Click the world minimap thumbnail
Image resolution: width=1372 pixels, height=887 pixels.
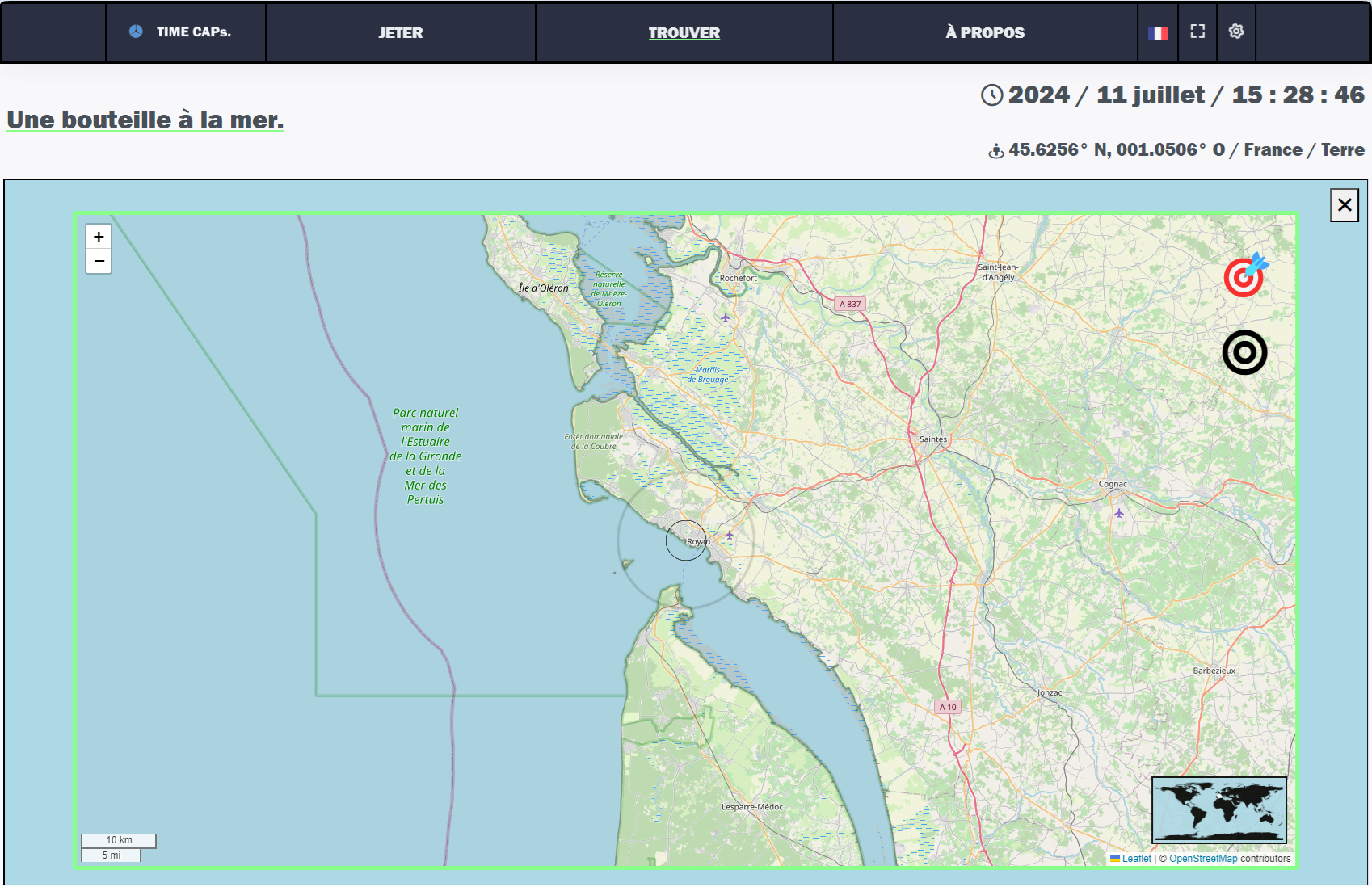pos(1218,810)
